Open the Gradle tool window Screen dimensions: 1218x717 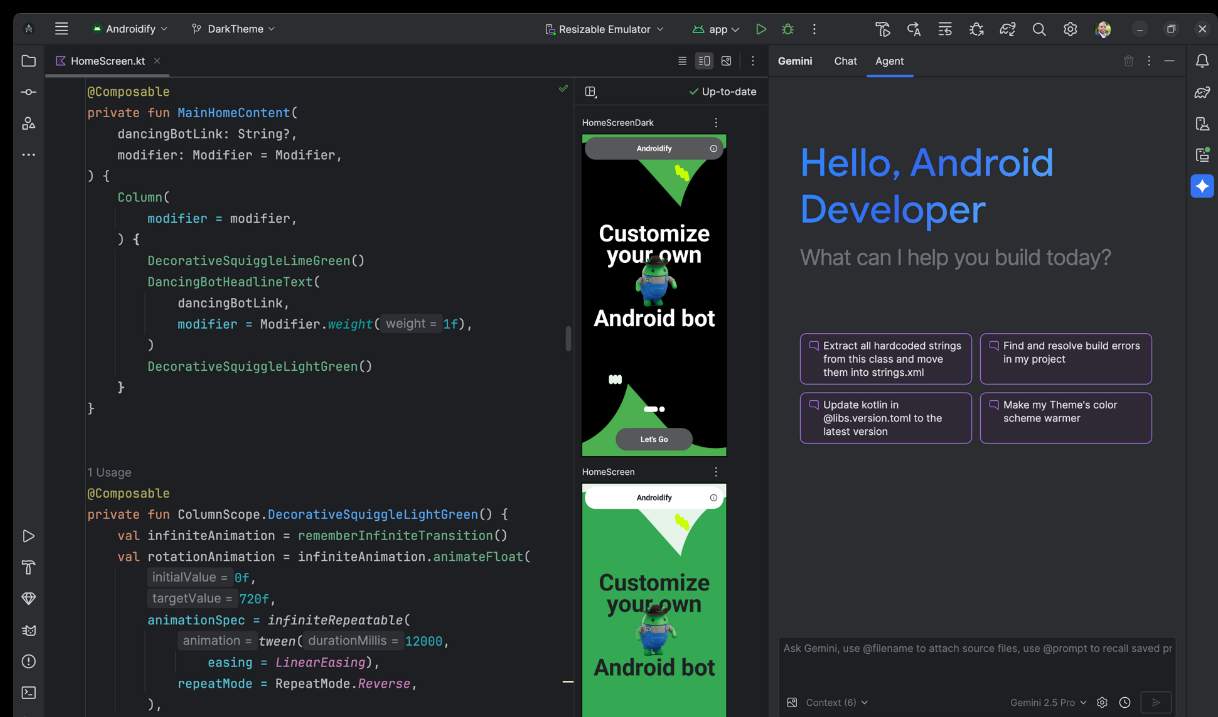click(1203, 94)
